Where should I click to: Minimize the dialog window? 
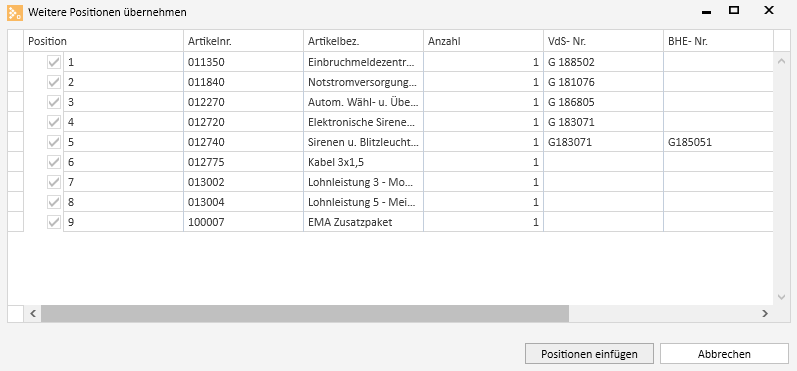pos(706,11)
